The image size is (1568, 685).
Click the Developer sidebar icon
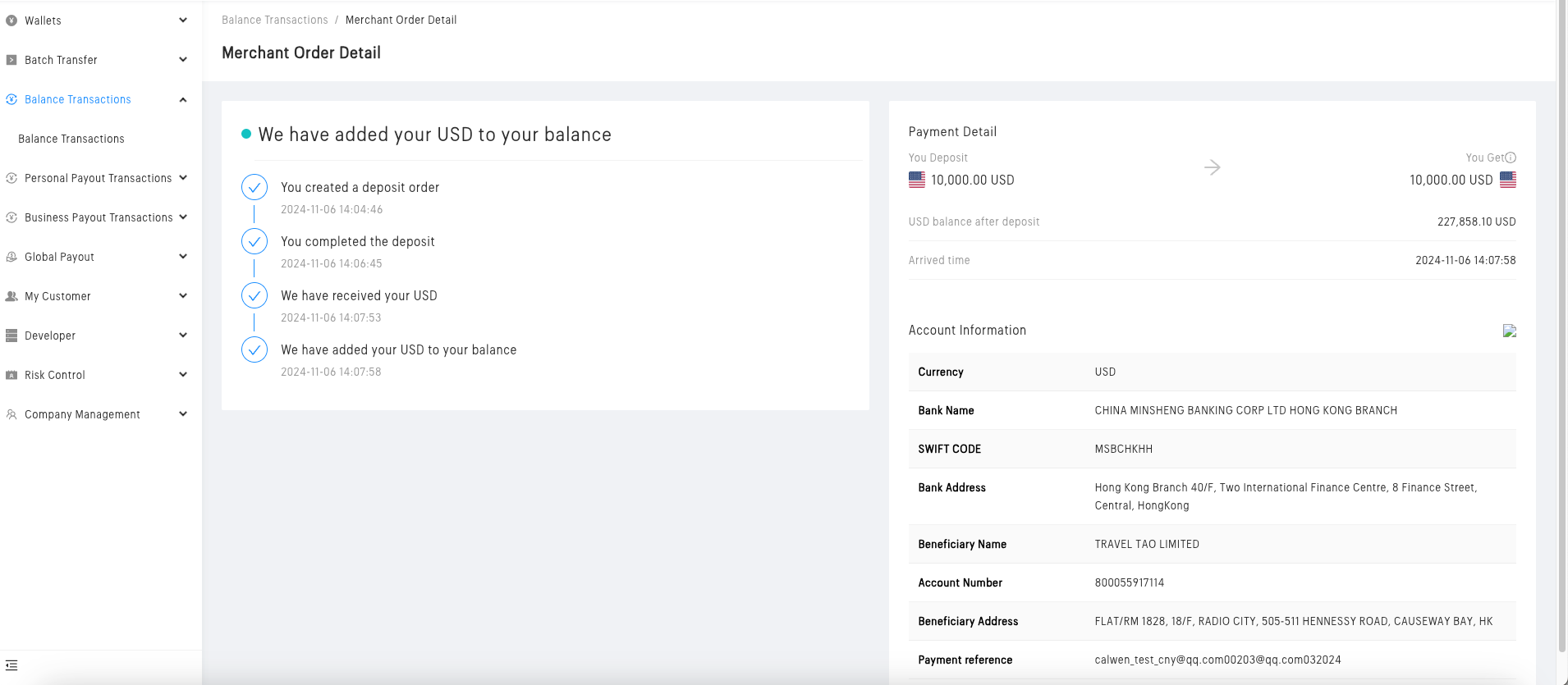[x=11, y=336]
